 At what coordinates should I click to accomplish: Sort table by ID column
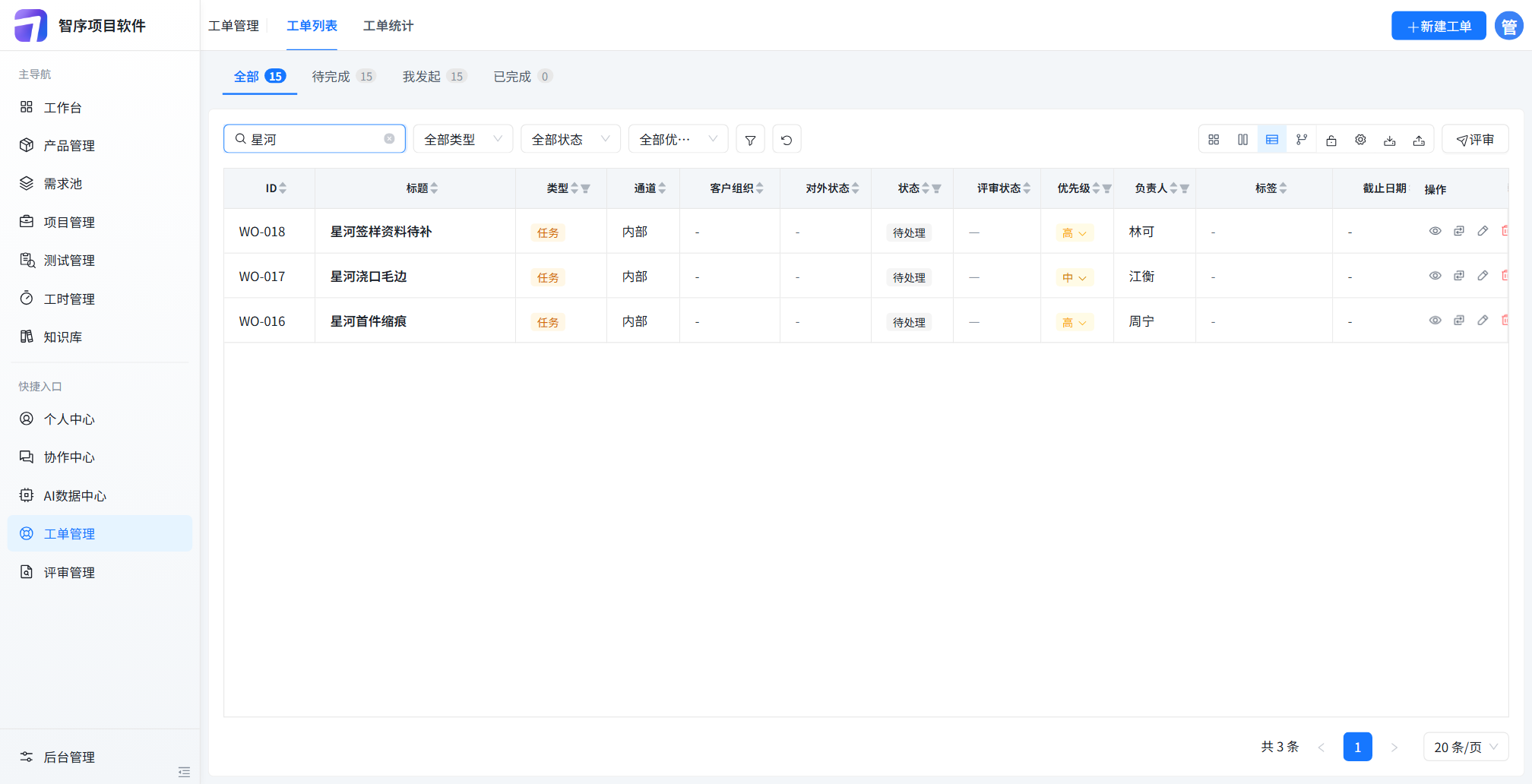tap(283, 188)
